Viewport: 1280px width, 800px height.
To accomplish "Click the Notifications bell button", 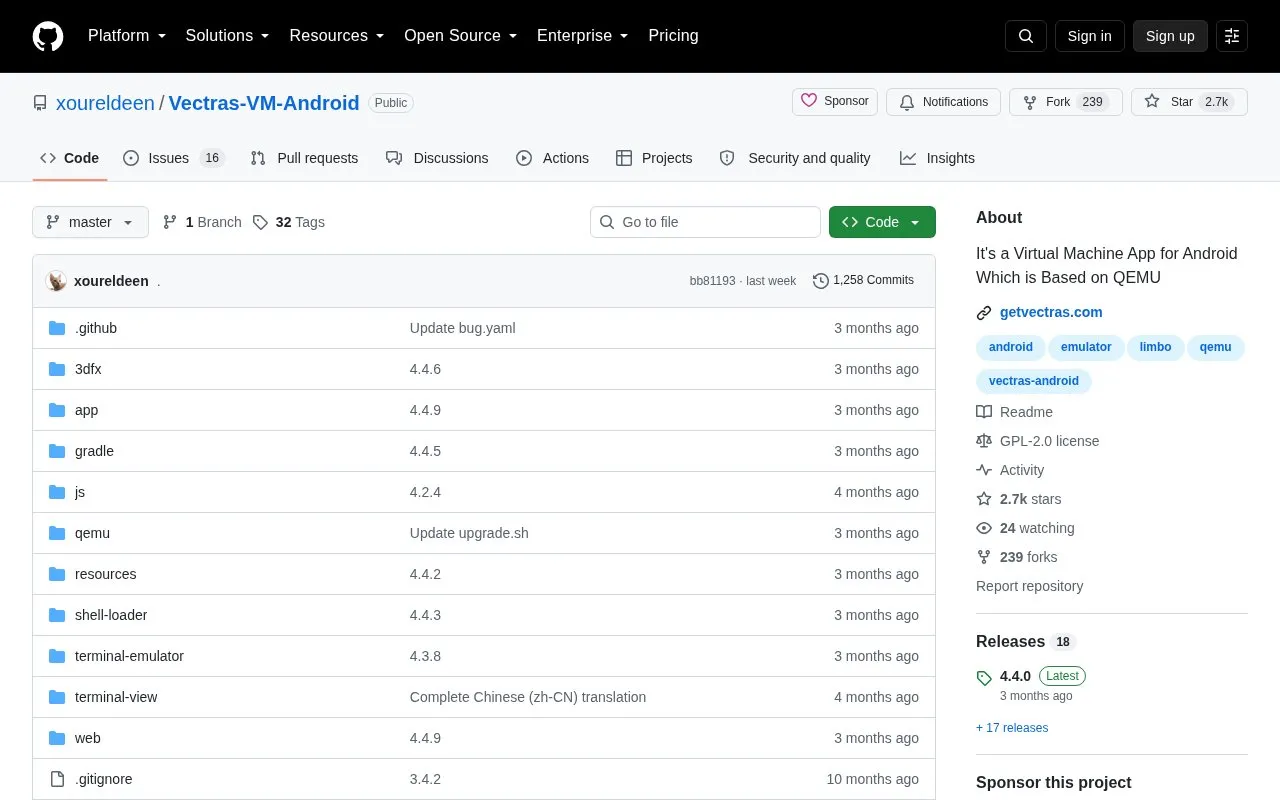I will [x=943, y=102].
